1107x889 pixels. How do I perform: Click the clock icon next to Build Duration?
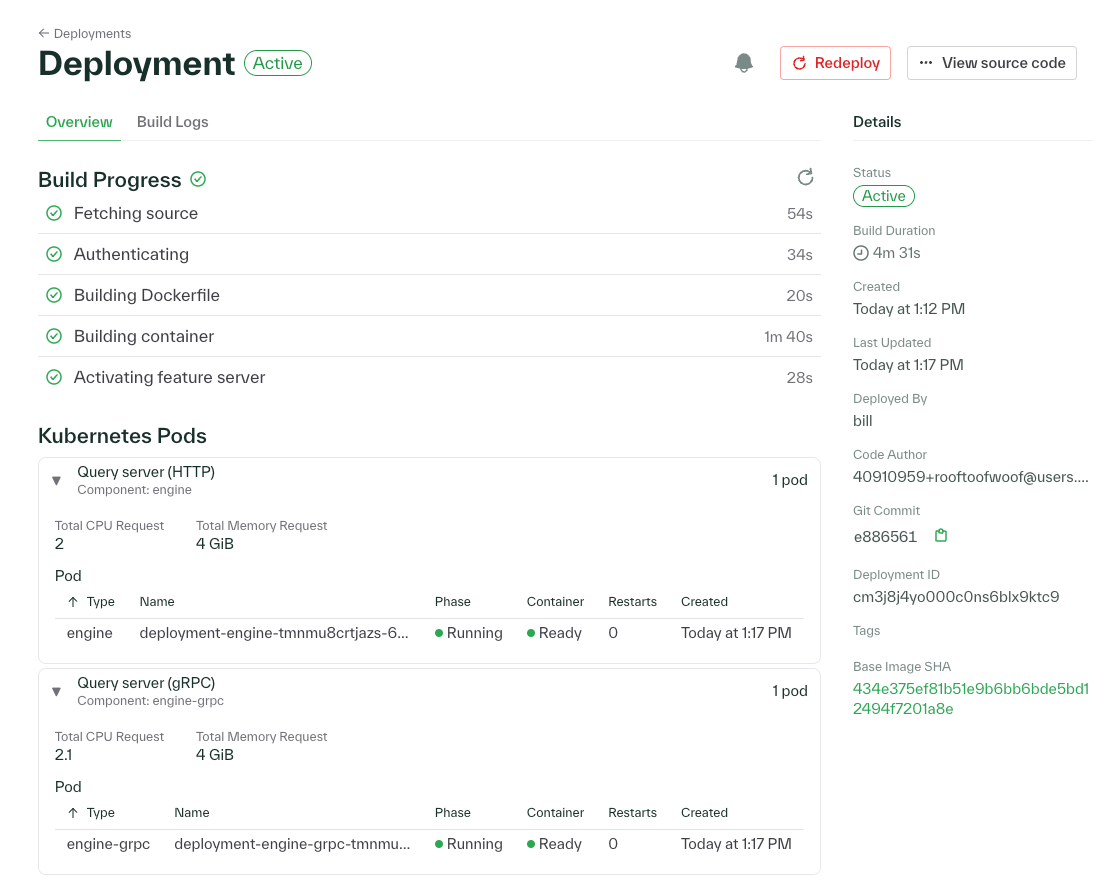[x=860, y=253]
